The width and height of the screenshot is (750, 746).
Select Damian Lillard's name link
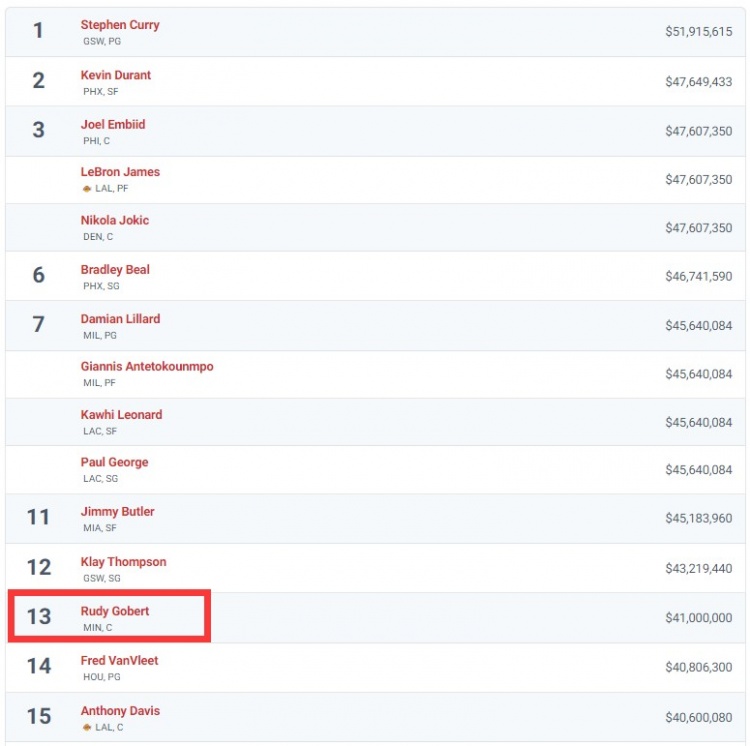coord(121,318)
